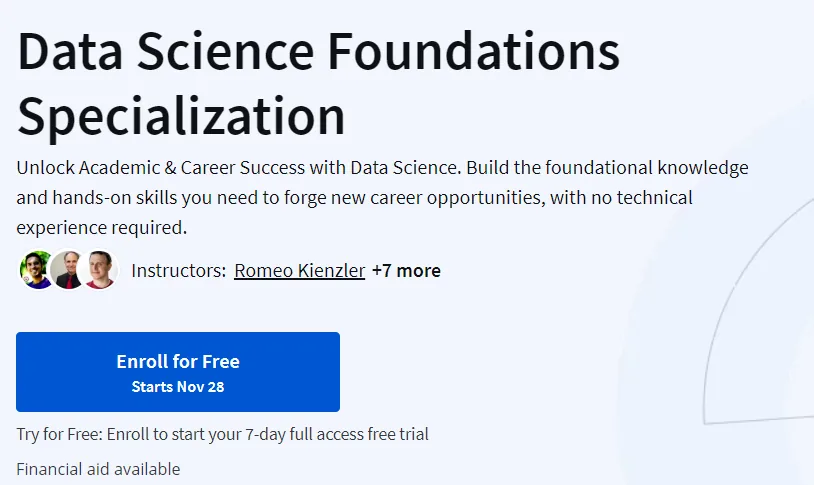Click the 'Data Science Foundations' heading line

(x=318, y=51)
